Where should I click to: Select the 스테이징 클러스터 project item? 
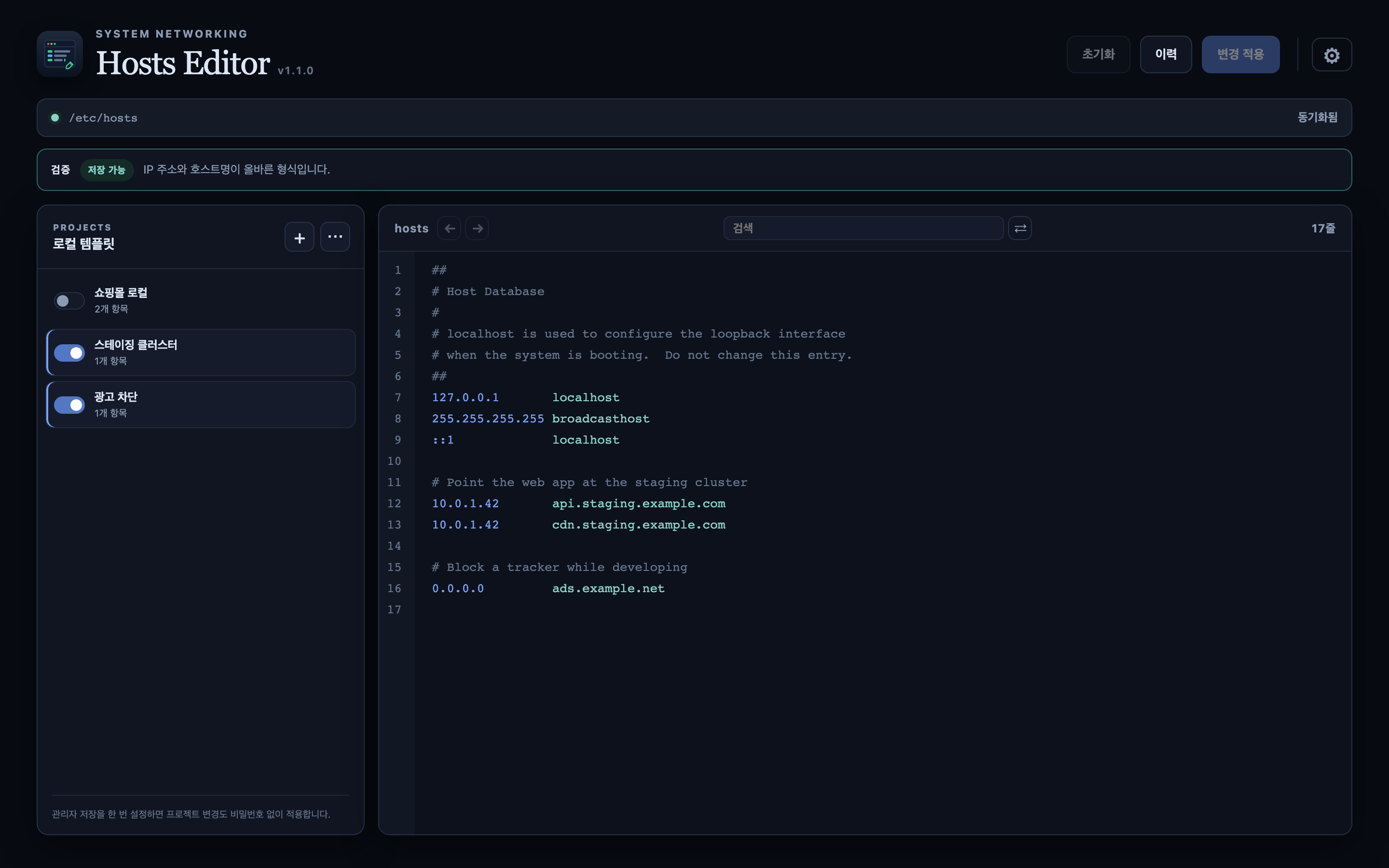(x=201, y=353)
